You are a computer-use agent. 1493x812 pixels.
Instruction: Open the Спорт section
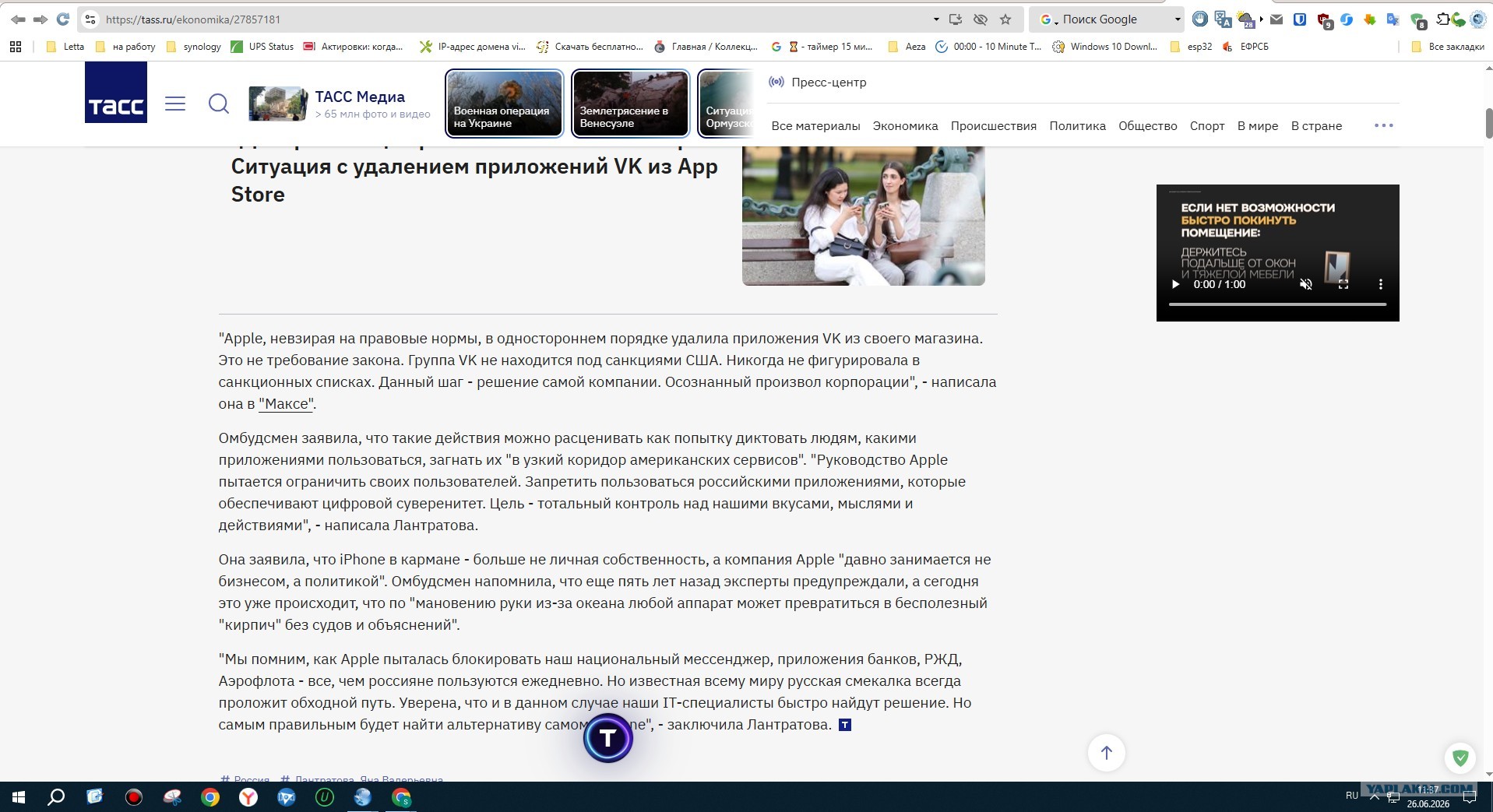click(1207, 126)
